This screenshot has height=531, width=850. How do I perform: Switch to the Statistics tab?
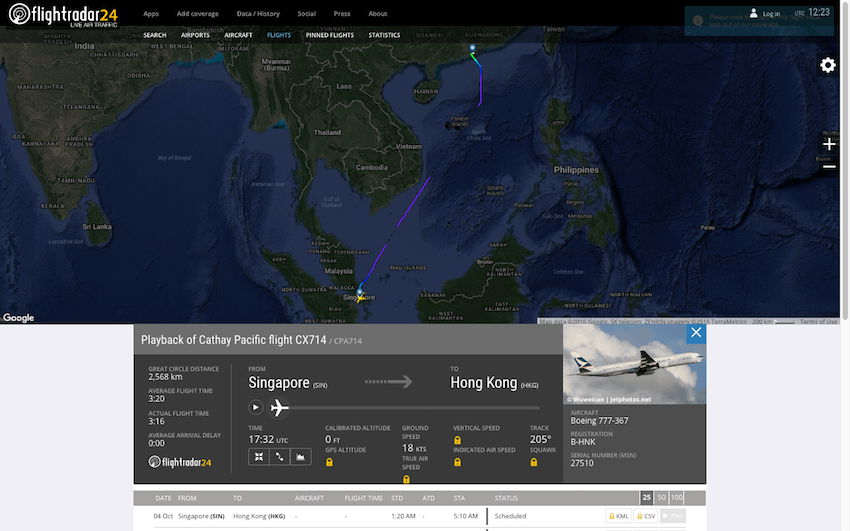pyautogui.click(x=384, y=35)
